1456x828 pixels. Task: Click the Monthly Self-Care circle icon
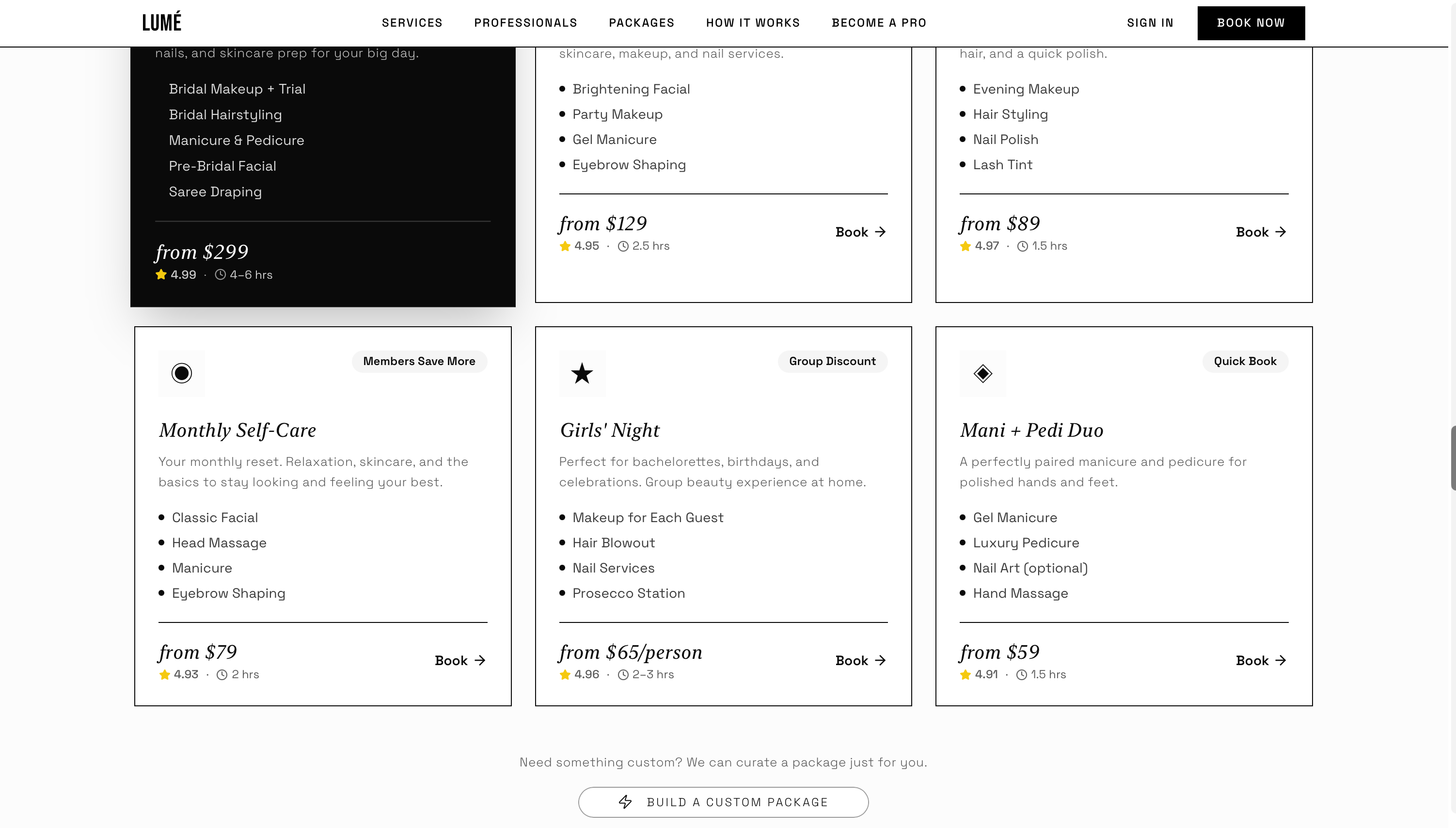pyautogui.click(x=181, y=373)
